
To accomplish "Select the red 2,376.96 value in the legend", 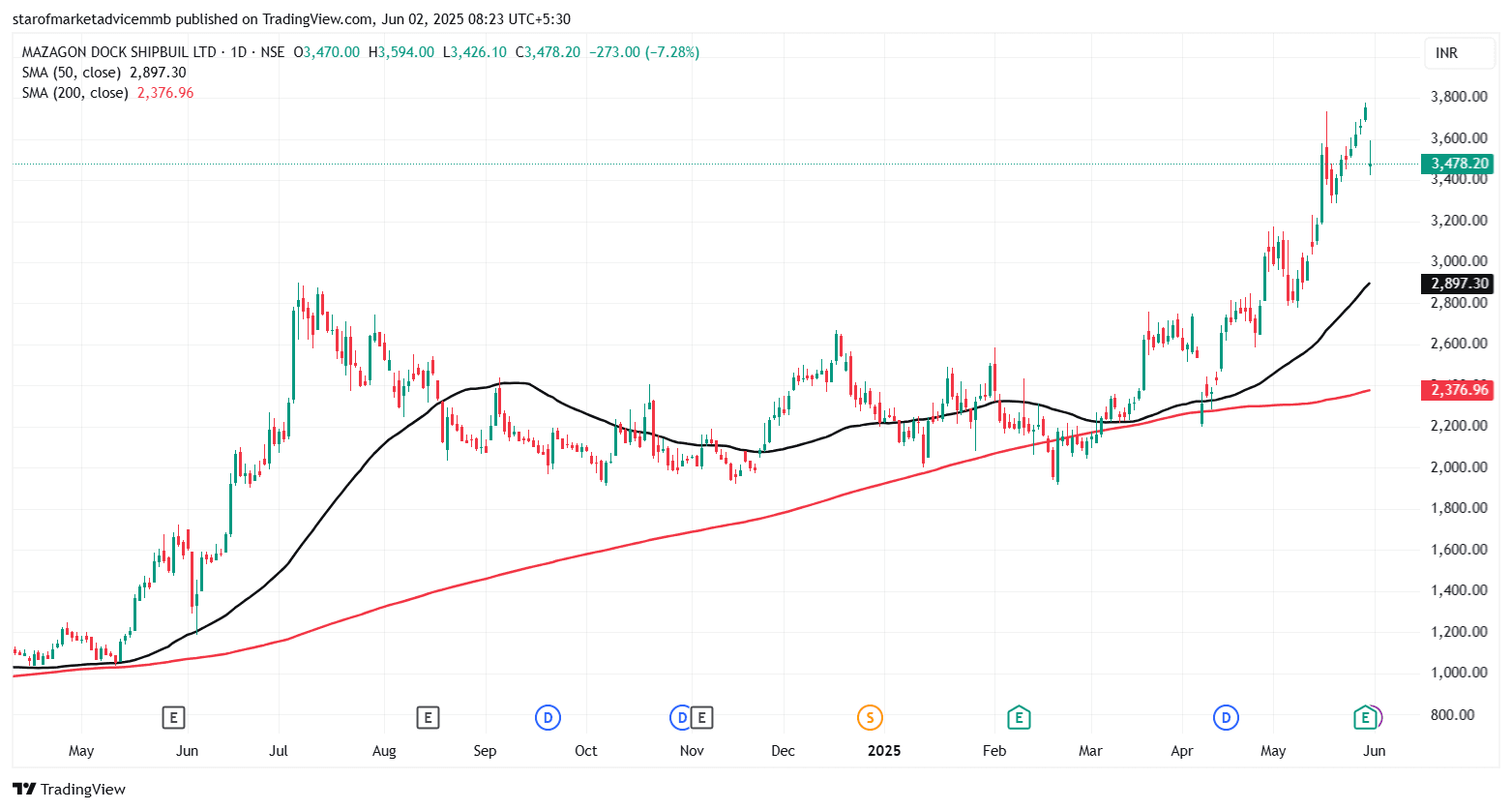I will [x=165, y=93].
